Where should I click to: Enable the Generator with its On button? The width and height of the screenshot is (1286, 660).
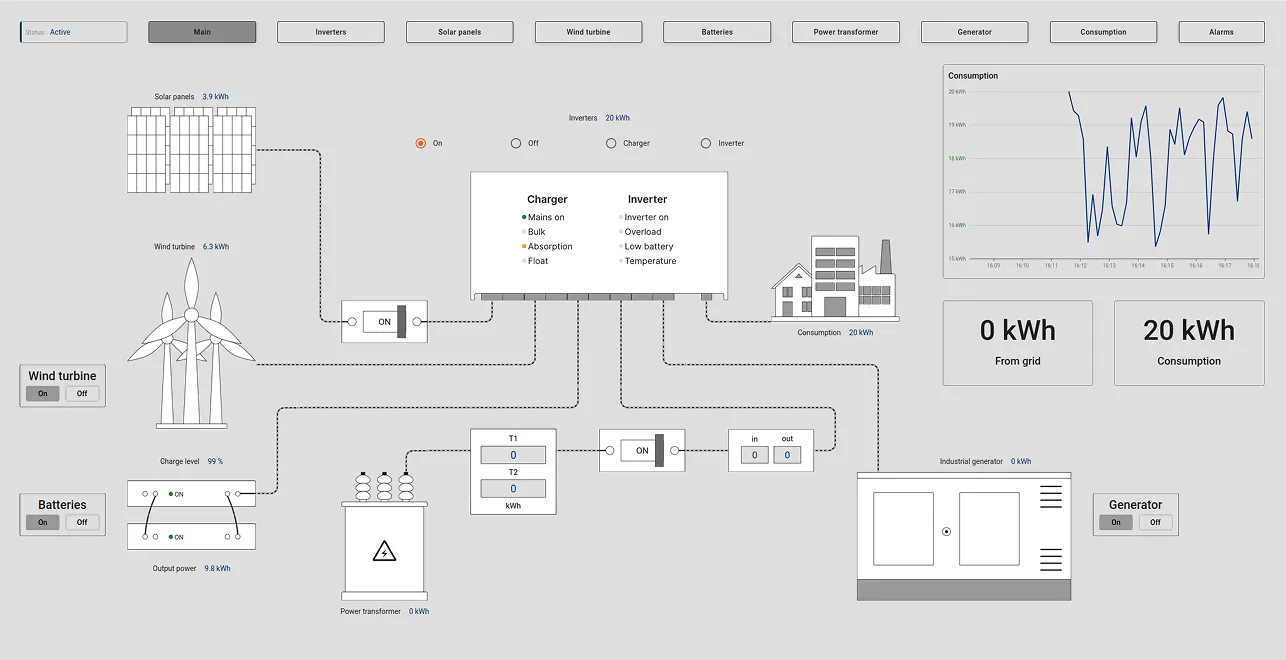click(x=1116, y=521)
